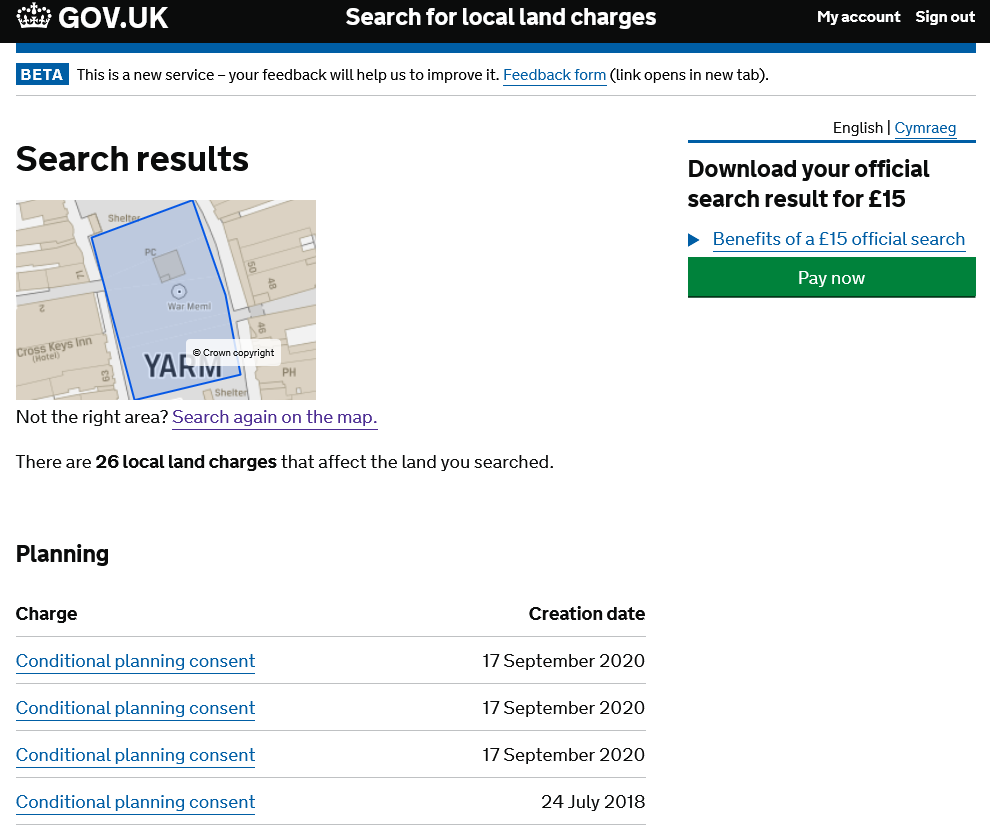Click the 26 local land charges text
The height and width of the screenshot is (835, 990).
coord(186,462)
